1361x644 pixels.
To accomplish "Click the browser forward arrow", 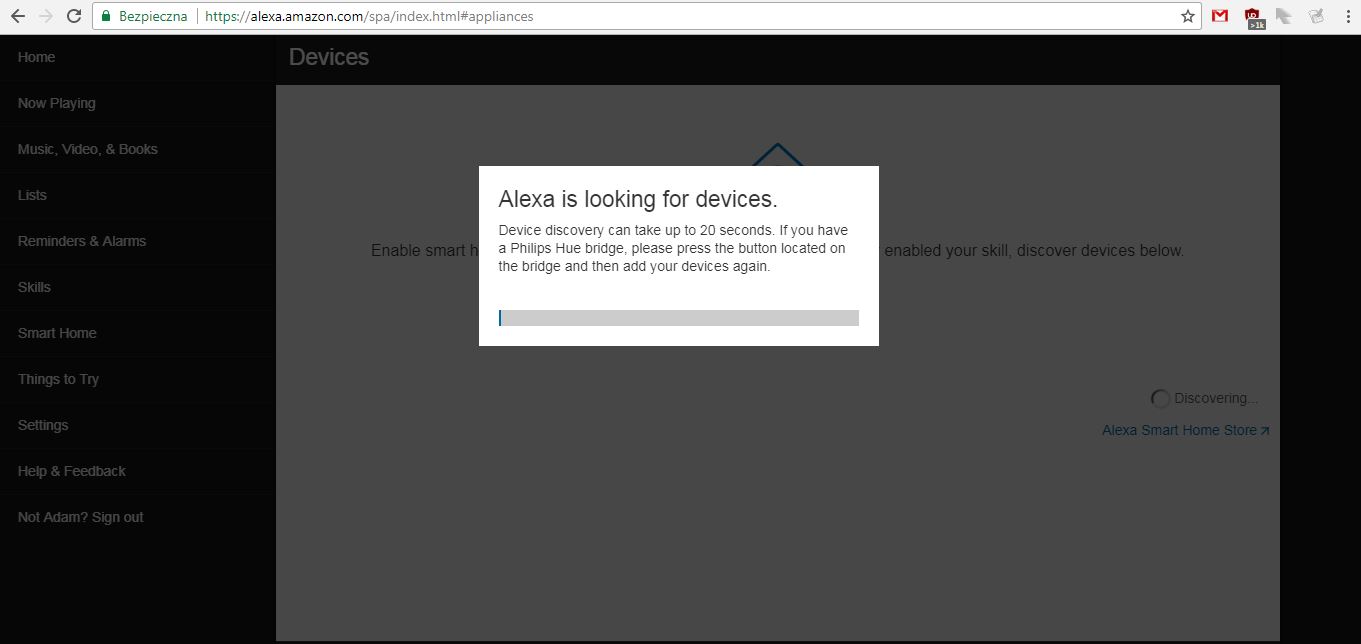I will (x=45, y=16).
